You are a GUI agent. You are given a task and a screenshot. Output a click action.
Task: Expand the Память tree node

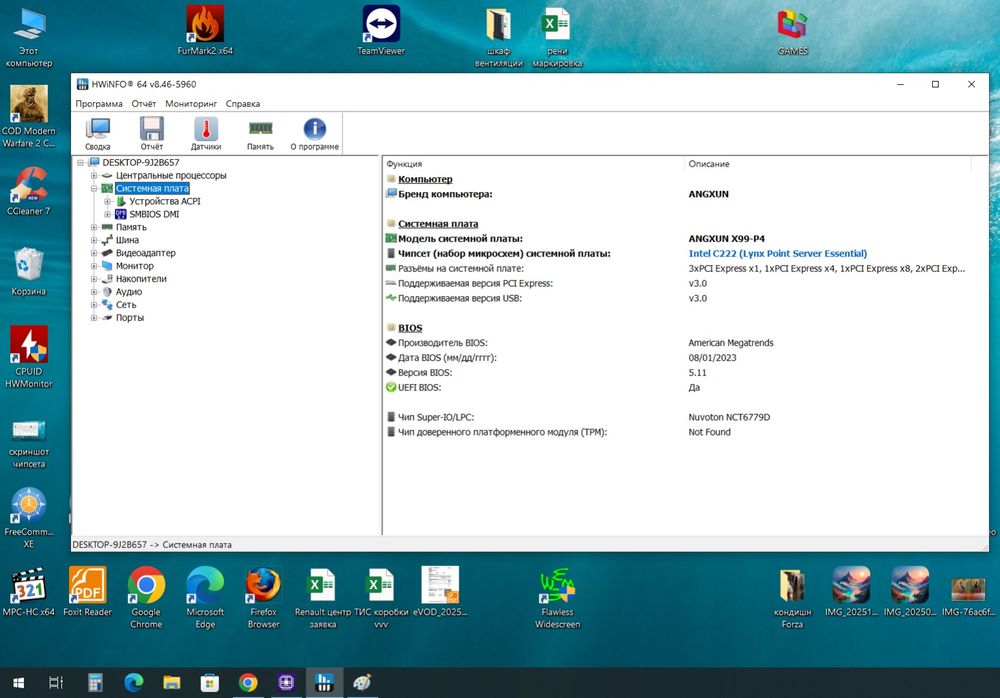click(94, 227)
